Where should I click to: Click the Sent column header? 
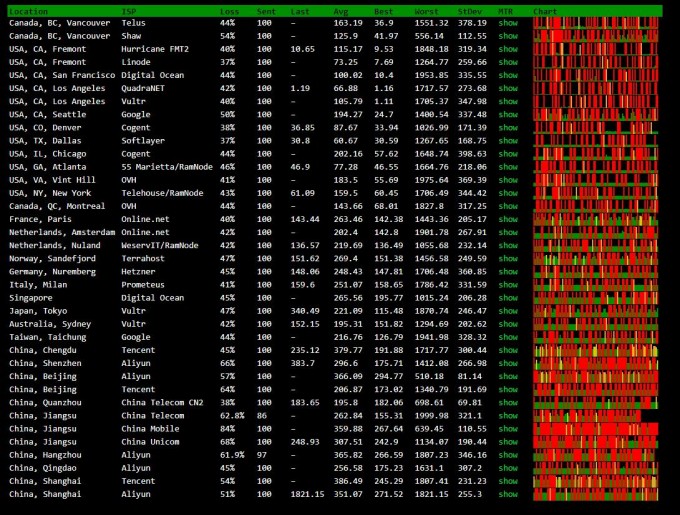pyautogui.click(x=266, y=11)
